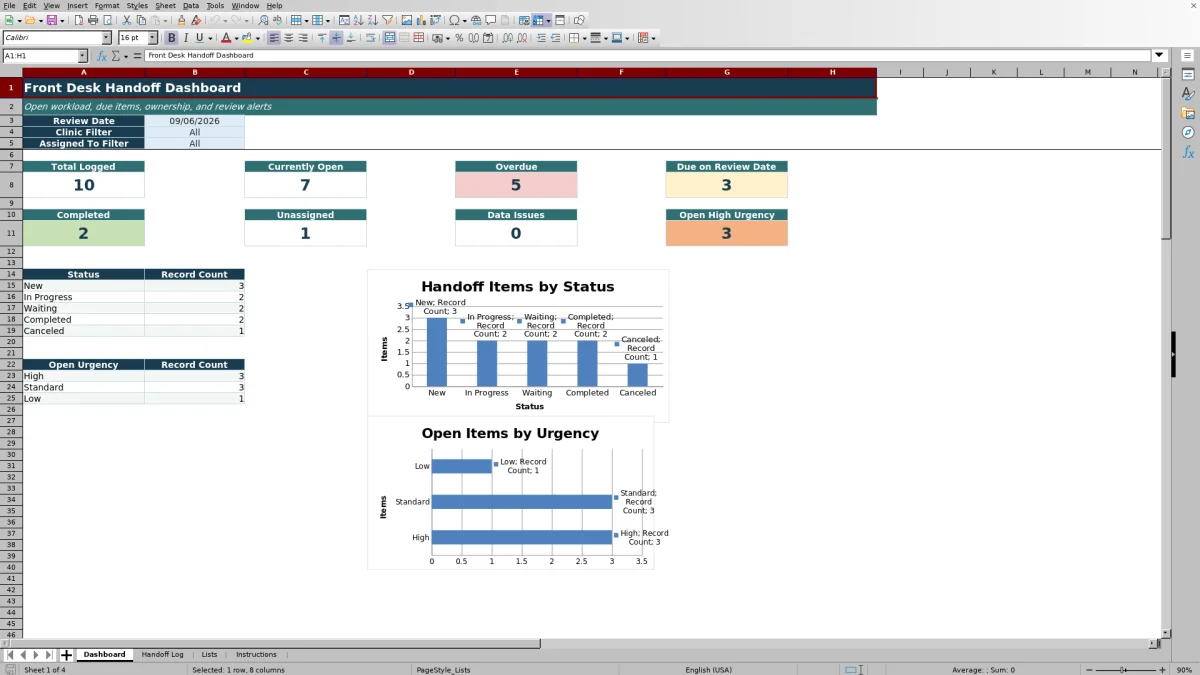The image size is (1200, 675).
Task: Click the Insert Chart icon
Action: (x=421, y=20)
